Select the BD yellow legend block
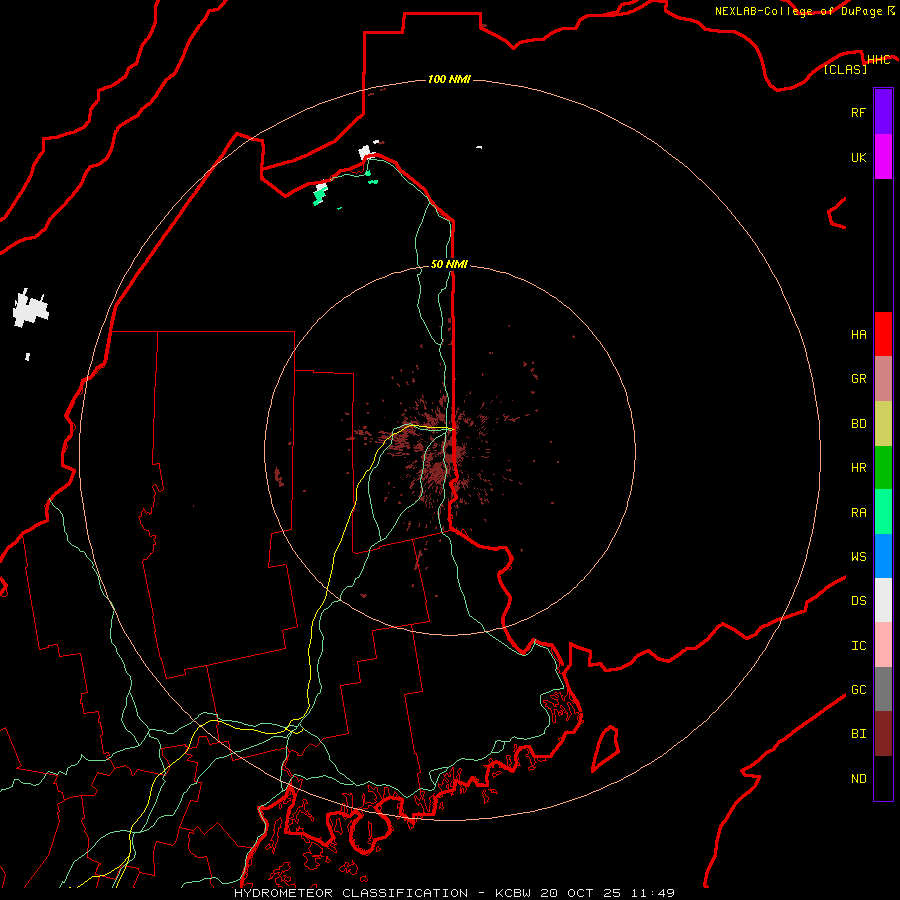Viewport: 900px width, 900px height. [x=883, y=424]
